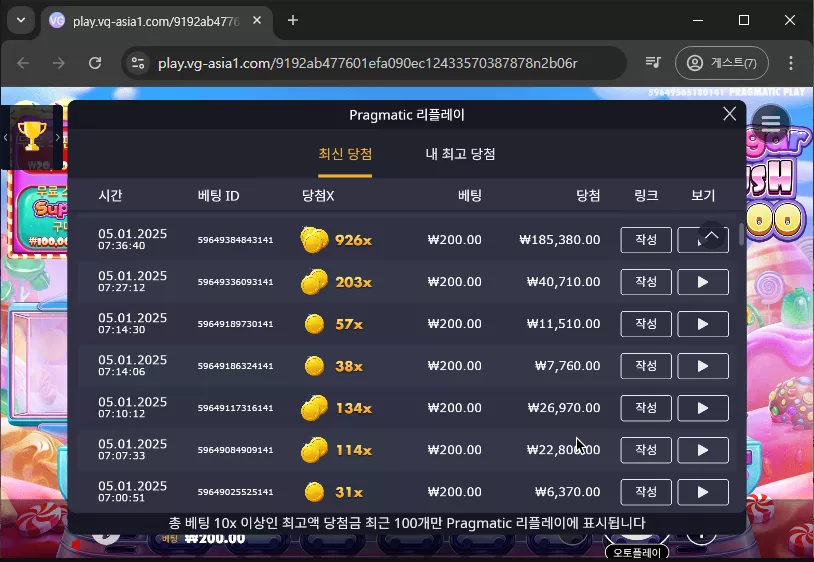
Task: Select the 최신 당첨 tab
Action: click(x=345, y=154)
